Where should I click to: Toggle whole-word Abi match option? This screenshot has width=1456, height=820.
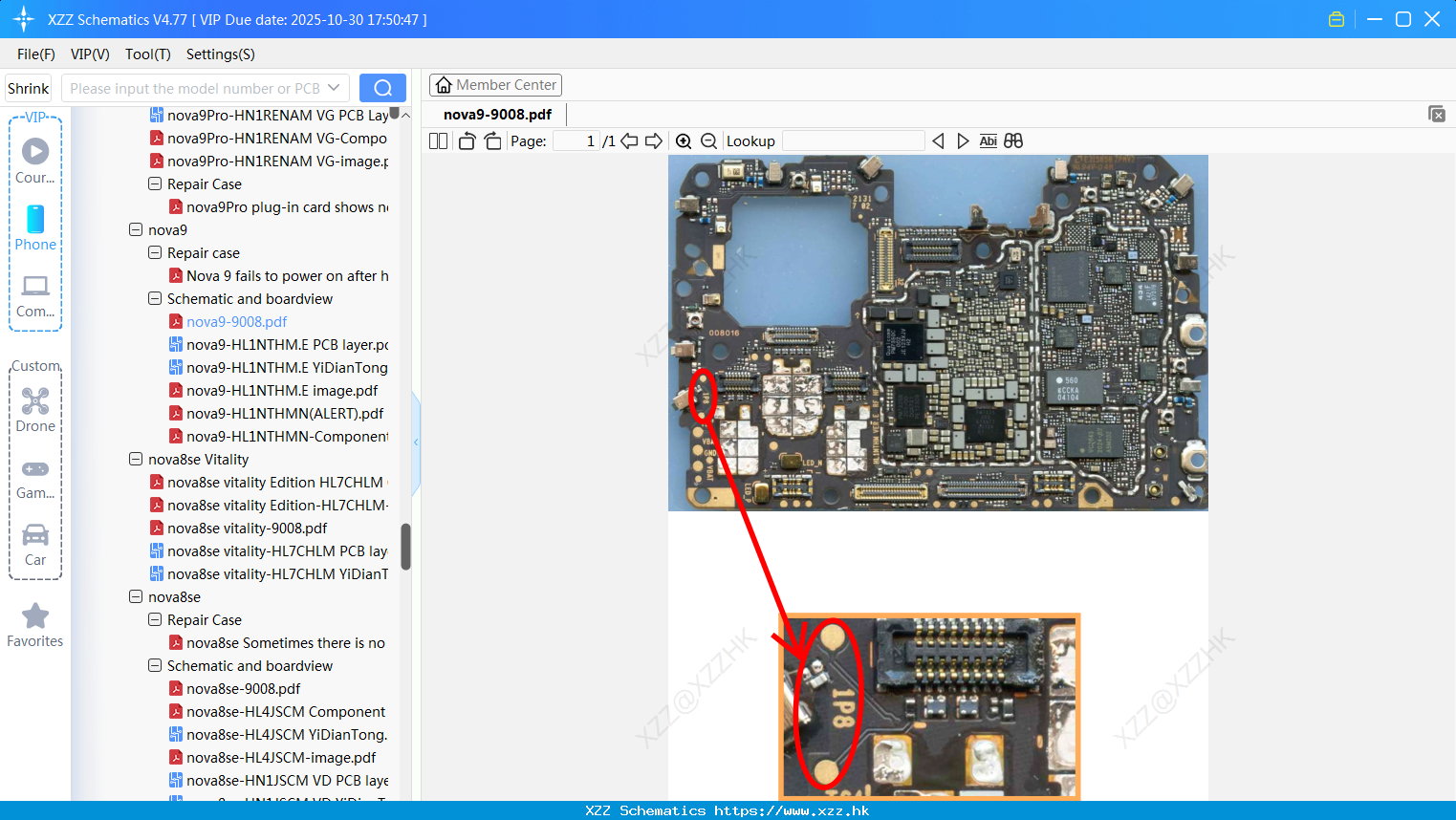tap(988, 140)
